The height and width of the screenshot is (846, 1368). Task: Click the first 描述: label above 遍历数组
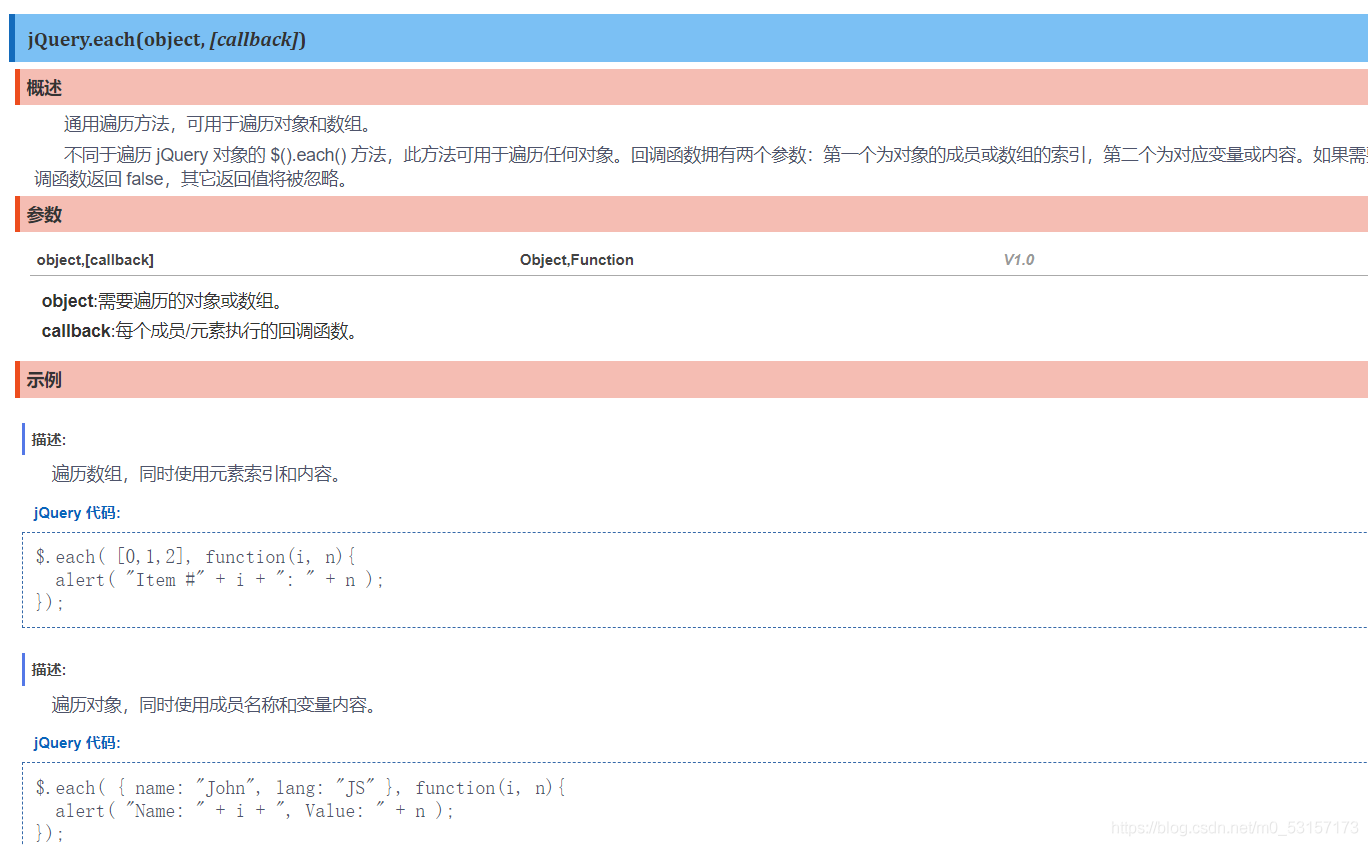point(49,439)
